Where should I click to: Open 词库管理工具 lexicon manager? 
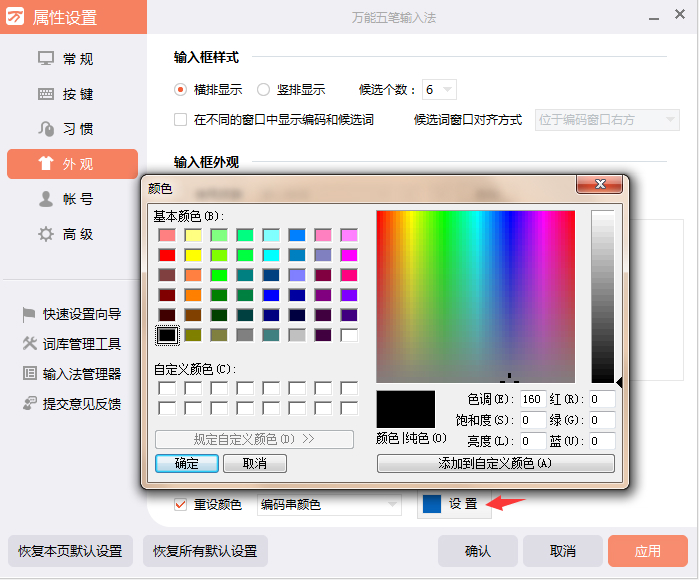(x=82, y=344)
